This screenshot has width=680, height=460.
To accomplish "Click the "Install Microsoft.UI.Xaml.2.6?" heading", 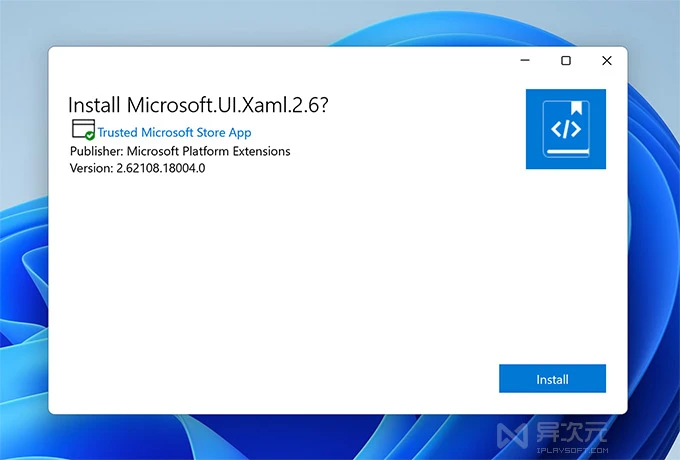I will [197, 105].
